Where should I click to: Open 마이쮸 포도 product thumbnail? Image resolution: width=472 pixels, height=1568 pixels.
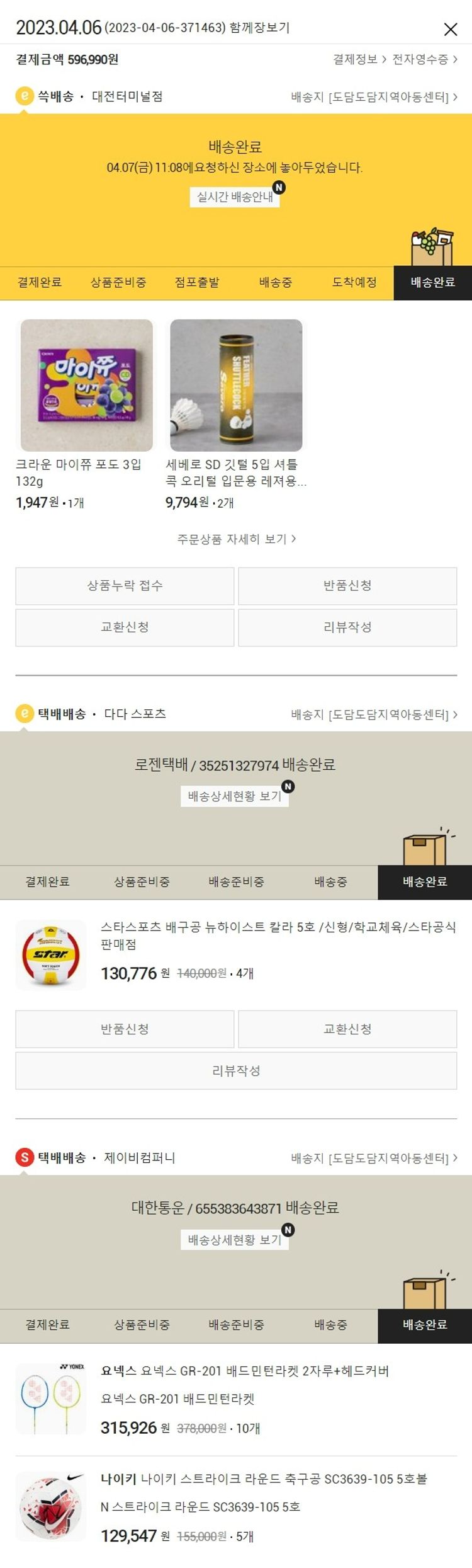pos(87,385)
